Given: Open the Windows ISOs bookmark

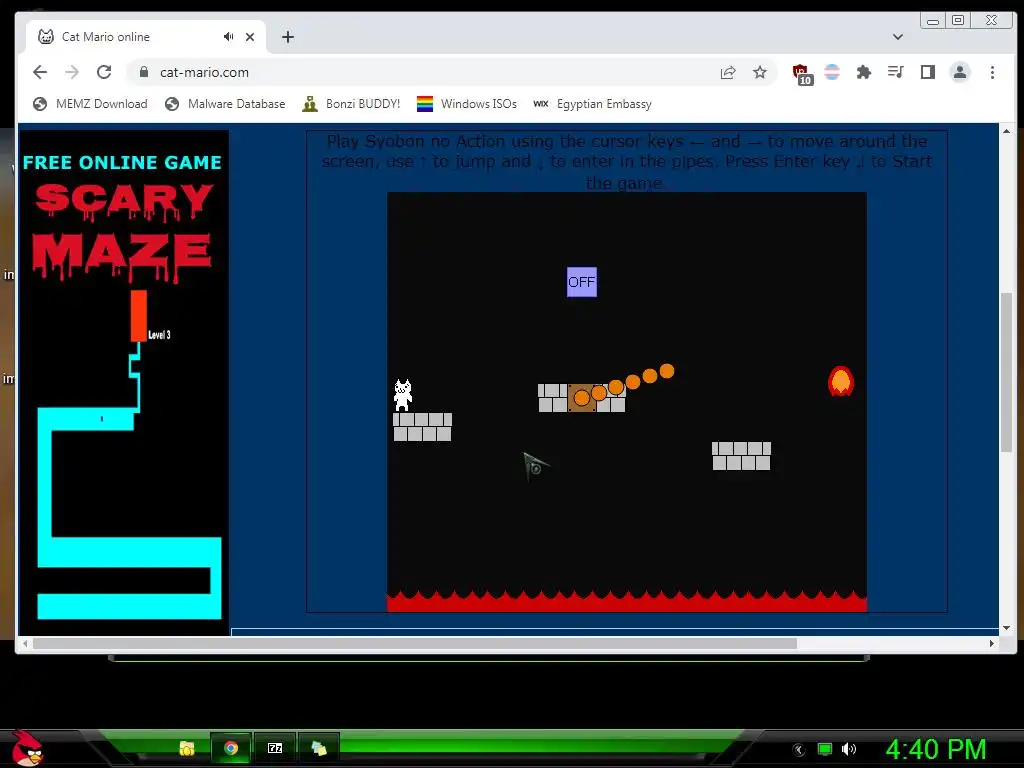Looking at the screenshot, I should pyautogui.click(x=466, y=104).
